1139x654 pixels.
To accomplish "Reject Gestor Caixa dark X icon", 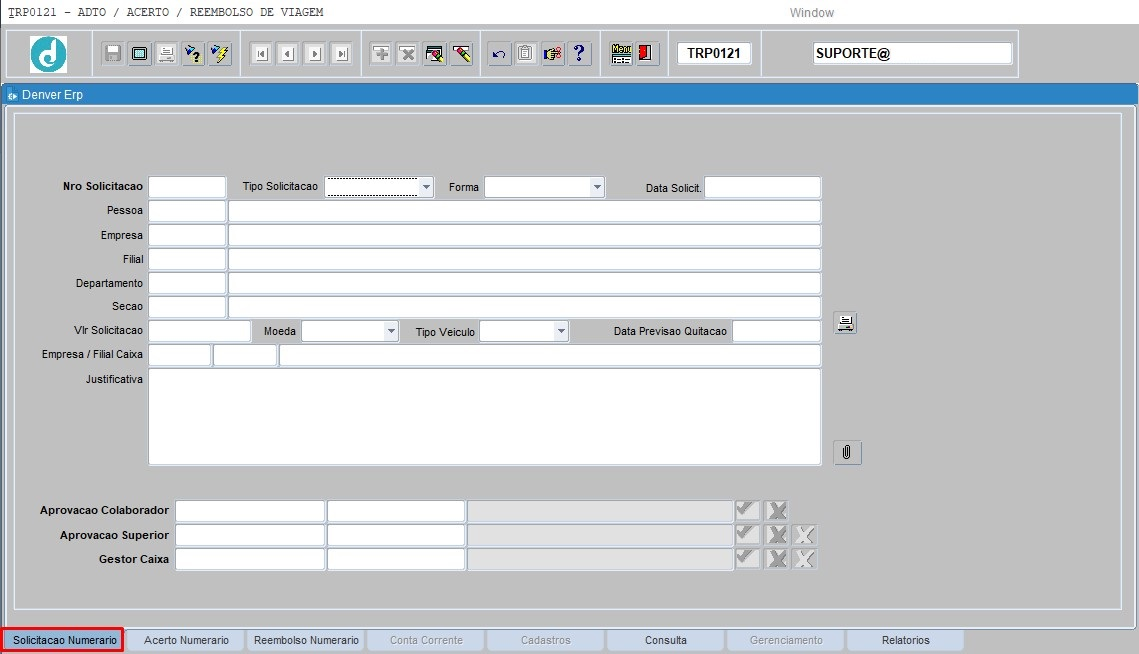I will coord(777,559).
